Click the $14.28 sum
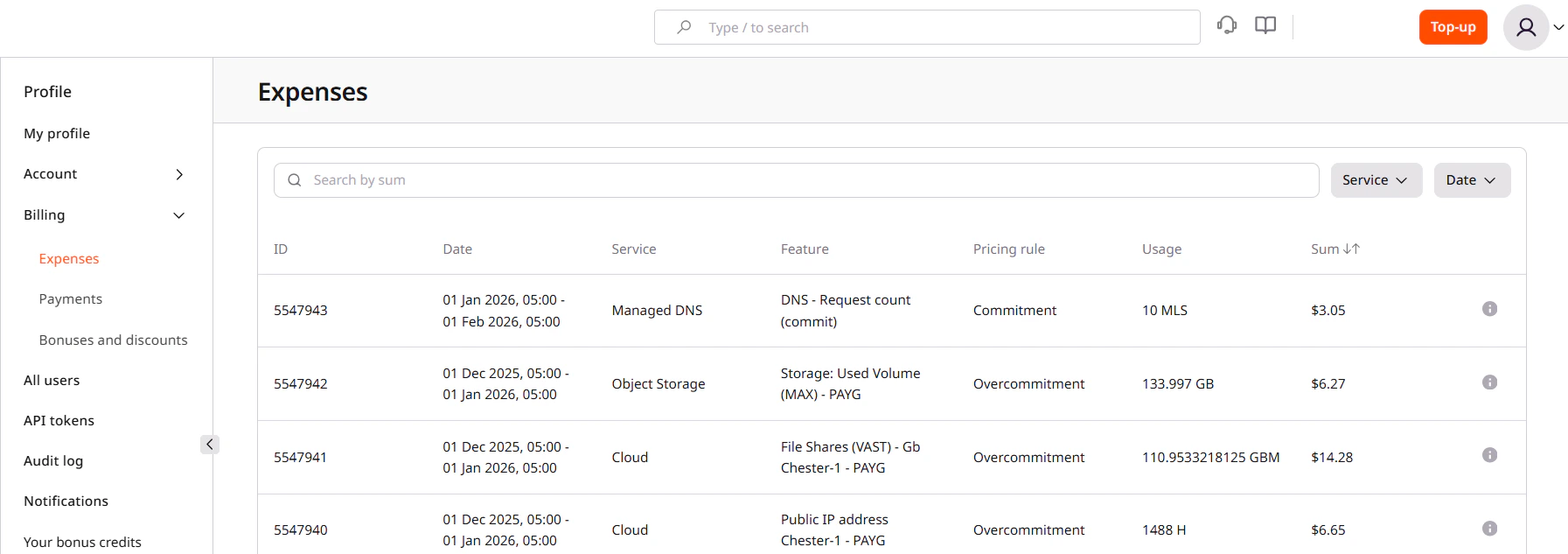 click(x=1332, y=457)
